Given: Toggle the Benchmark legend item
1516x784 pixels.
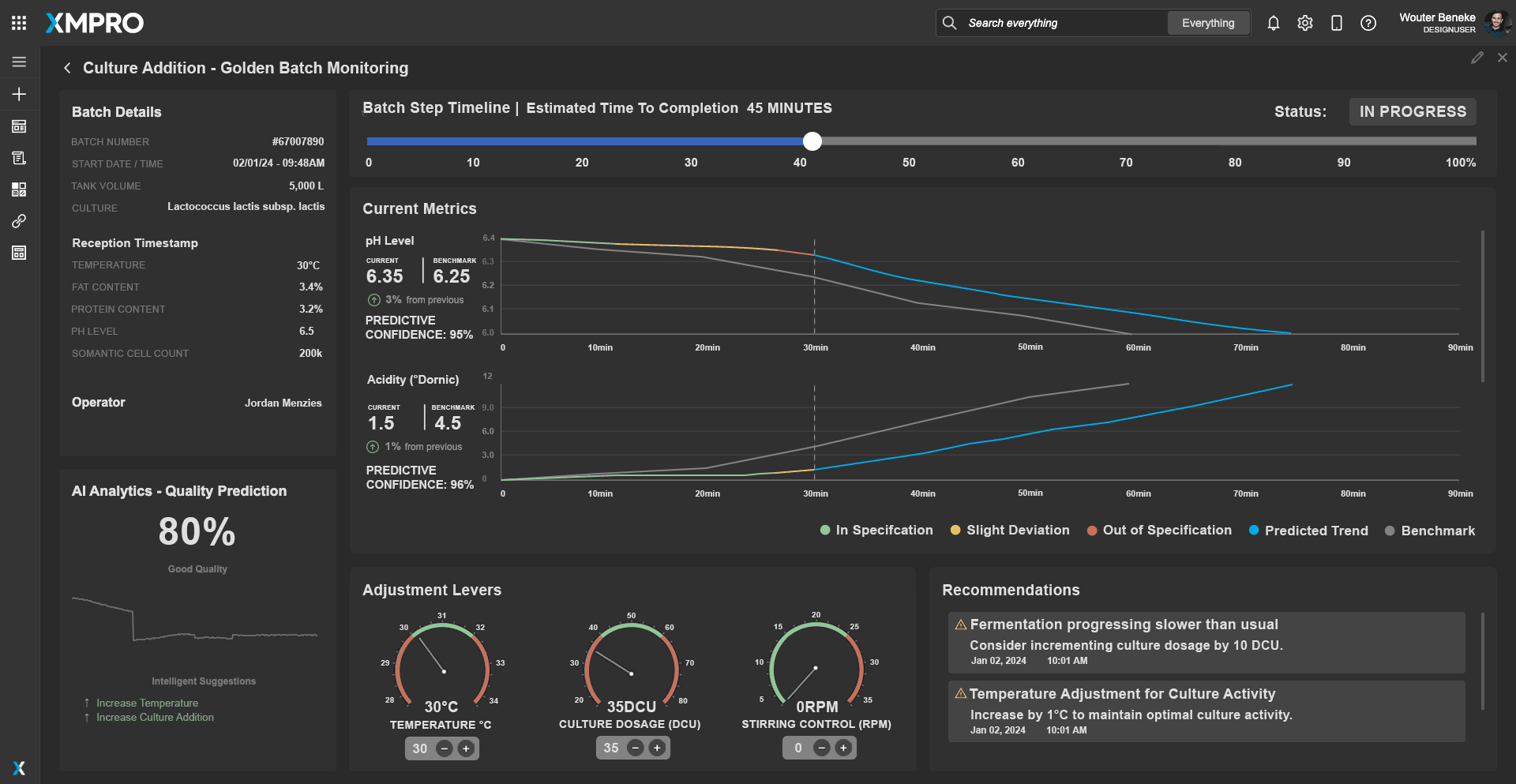Looking at the screenshot, I should click(1429, 531).
